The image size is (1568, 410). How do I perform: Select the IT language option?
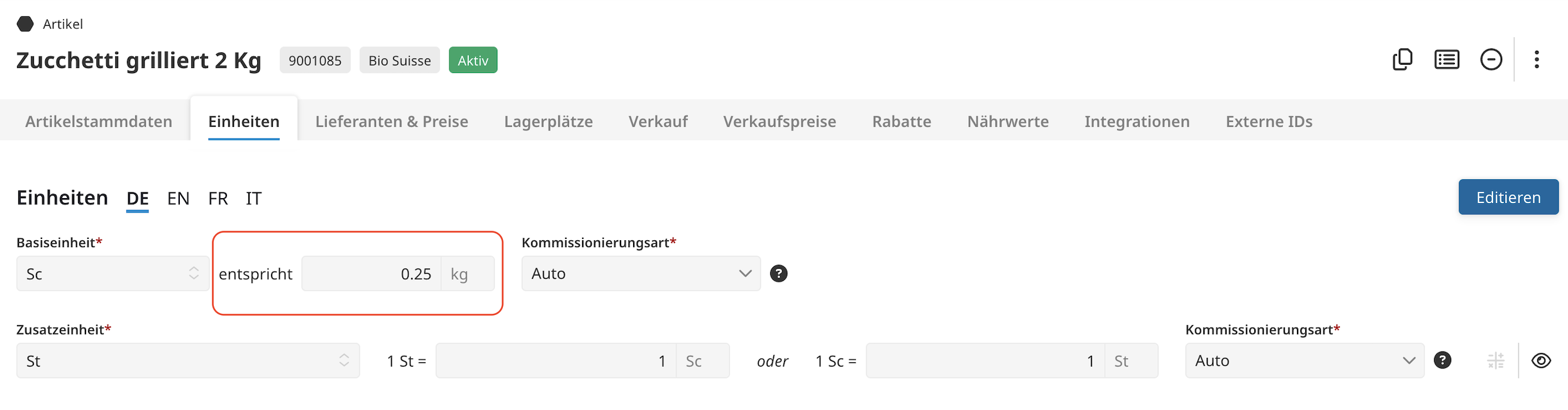click(x=253, y=199)
